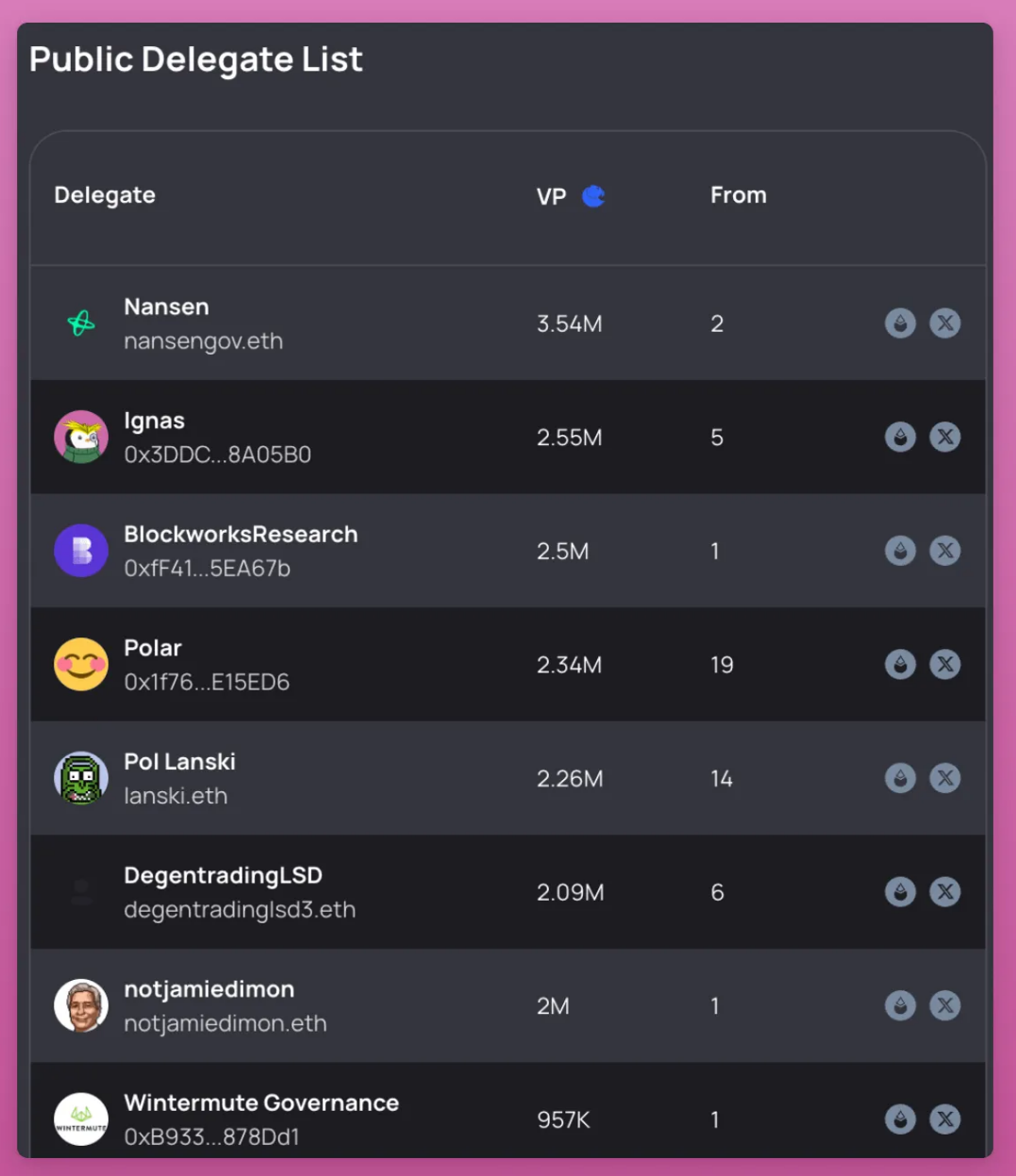Open Ignas's X profile icon

(944, 437)
